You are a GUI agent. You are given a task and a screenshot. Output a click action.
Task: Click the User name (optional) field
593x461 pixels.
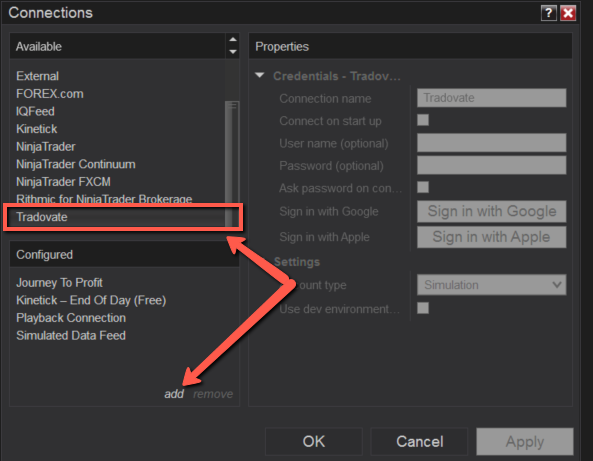(492, 143)
